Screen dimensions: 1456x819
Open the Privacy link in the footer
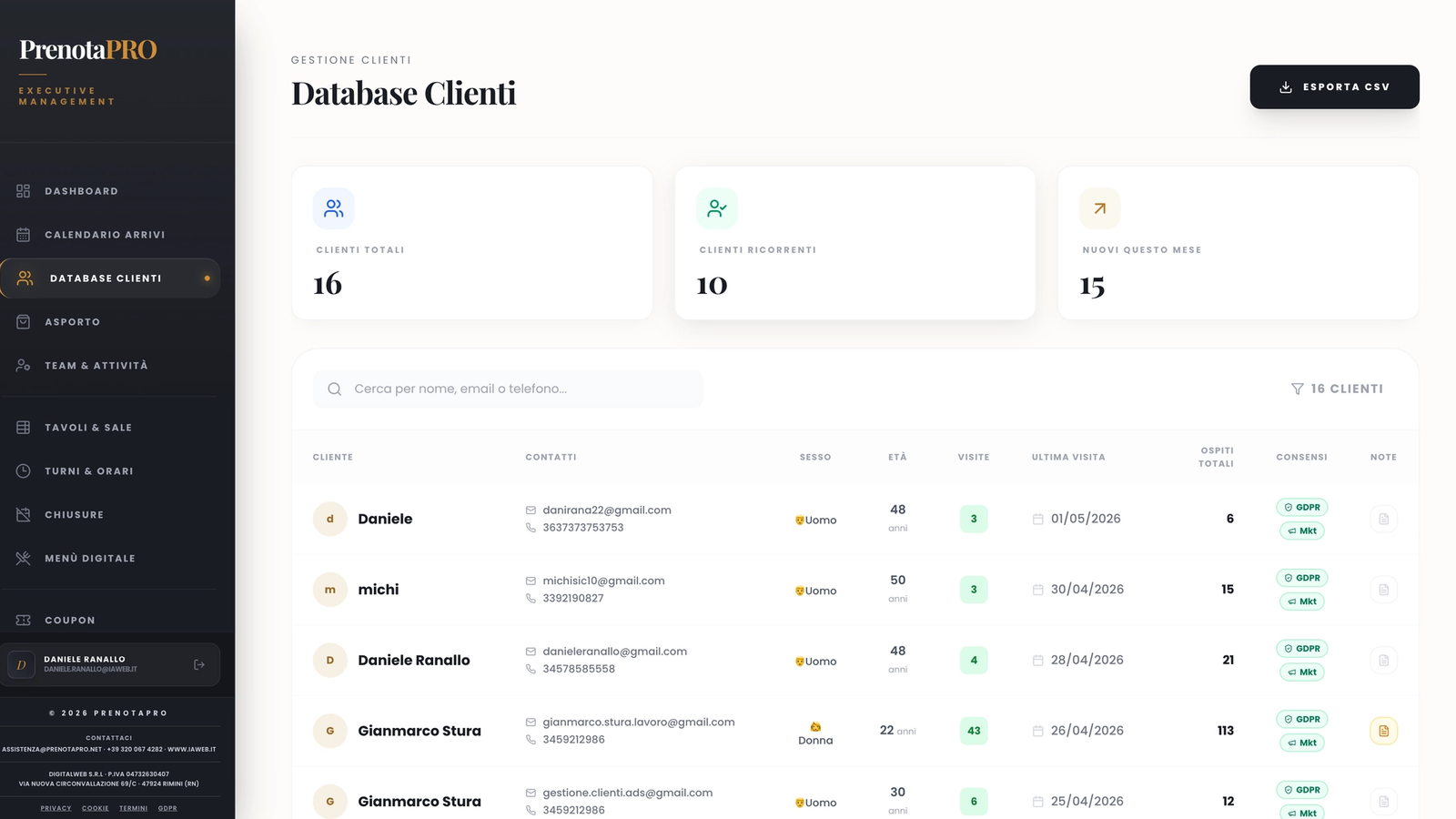coord(56,808)
